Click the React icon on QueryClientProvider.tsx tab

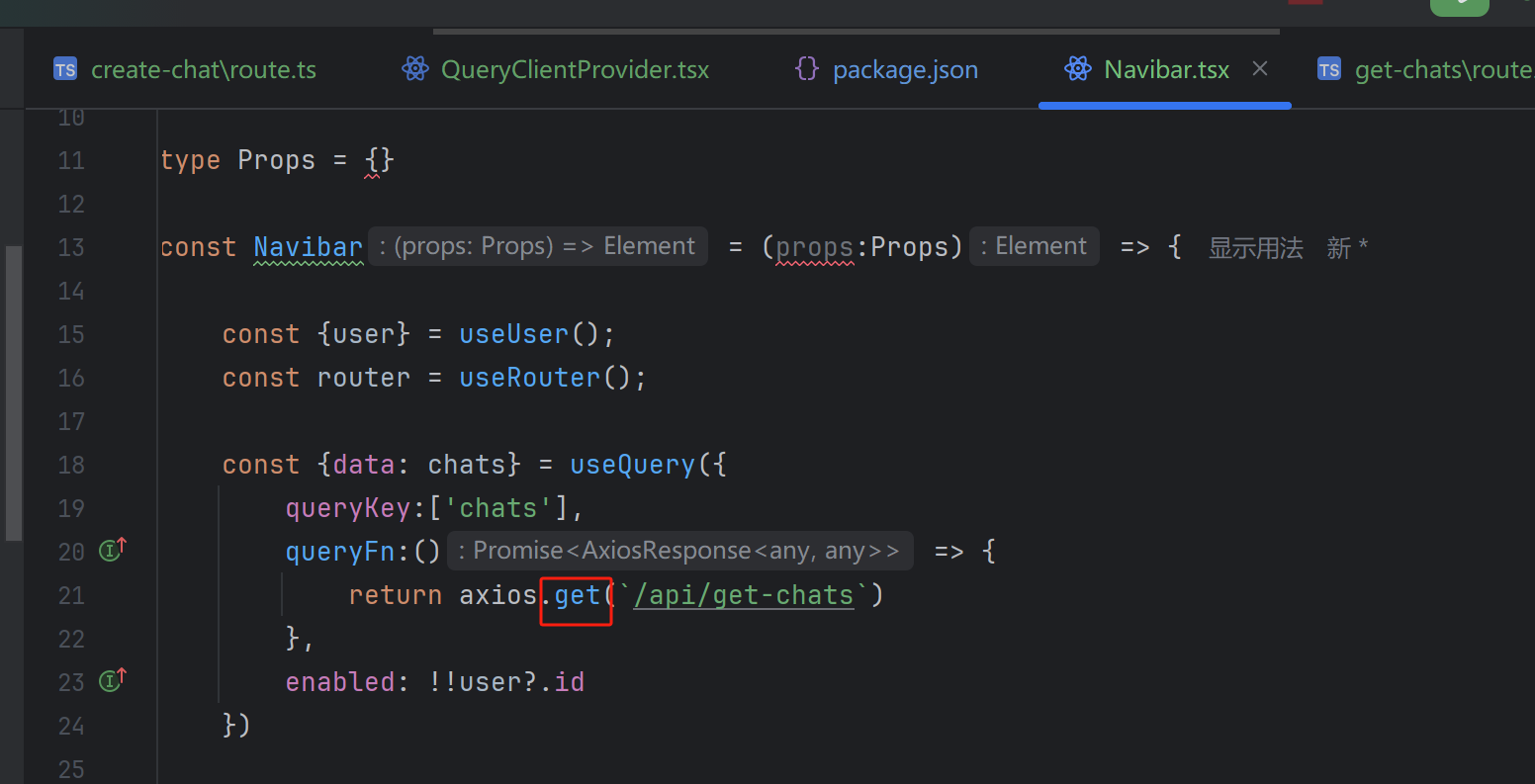coord(414,69)
